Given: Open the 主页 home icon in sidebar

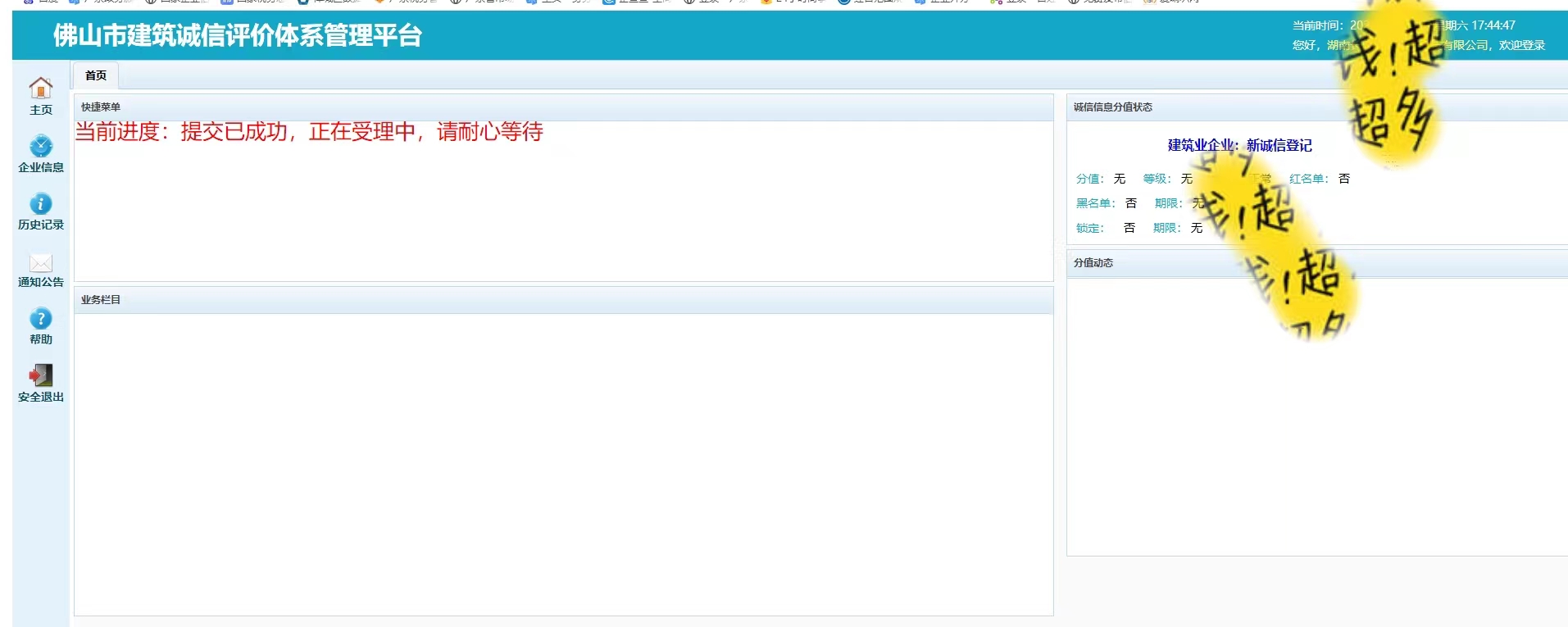Looking at the screenshot, I should coord(40,88).
